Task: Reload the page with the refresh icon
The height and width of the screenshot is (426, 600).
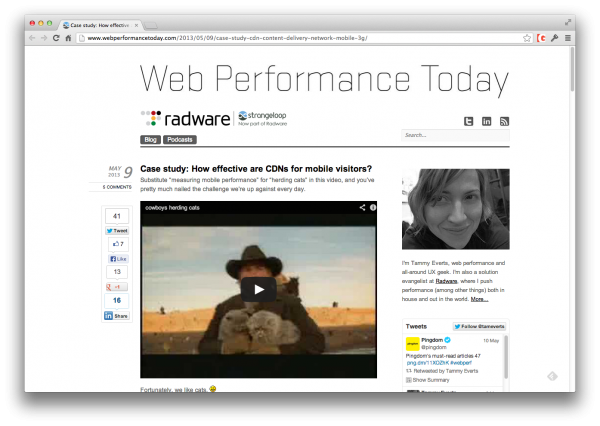Action: pyautogui.click(x=56, y=38)
